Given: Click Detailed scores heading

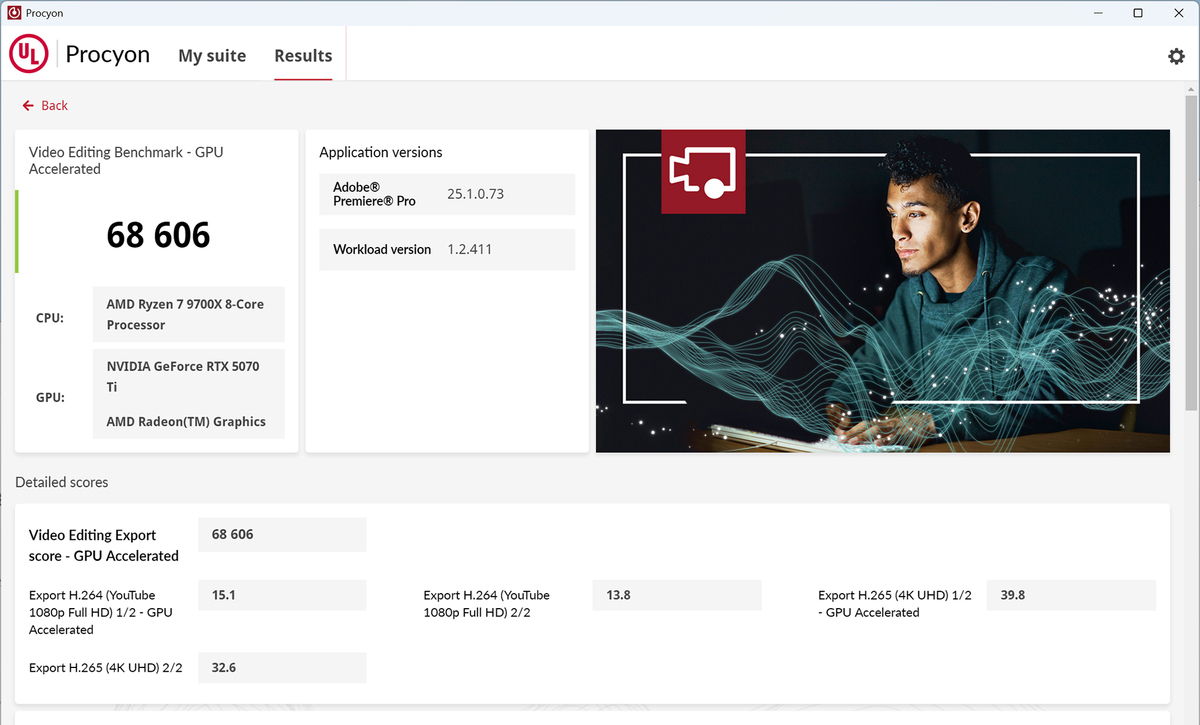Looking at the screenshot, I should point(61,482).
